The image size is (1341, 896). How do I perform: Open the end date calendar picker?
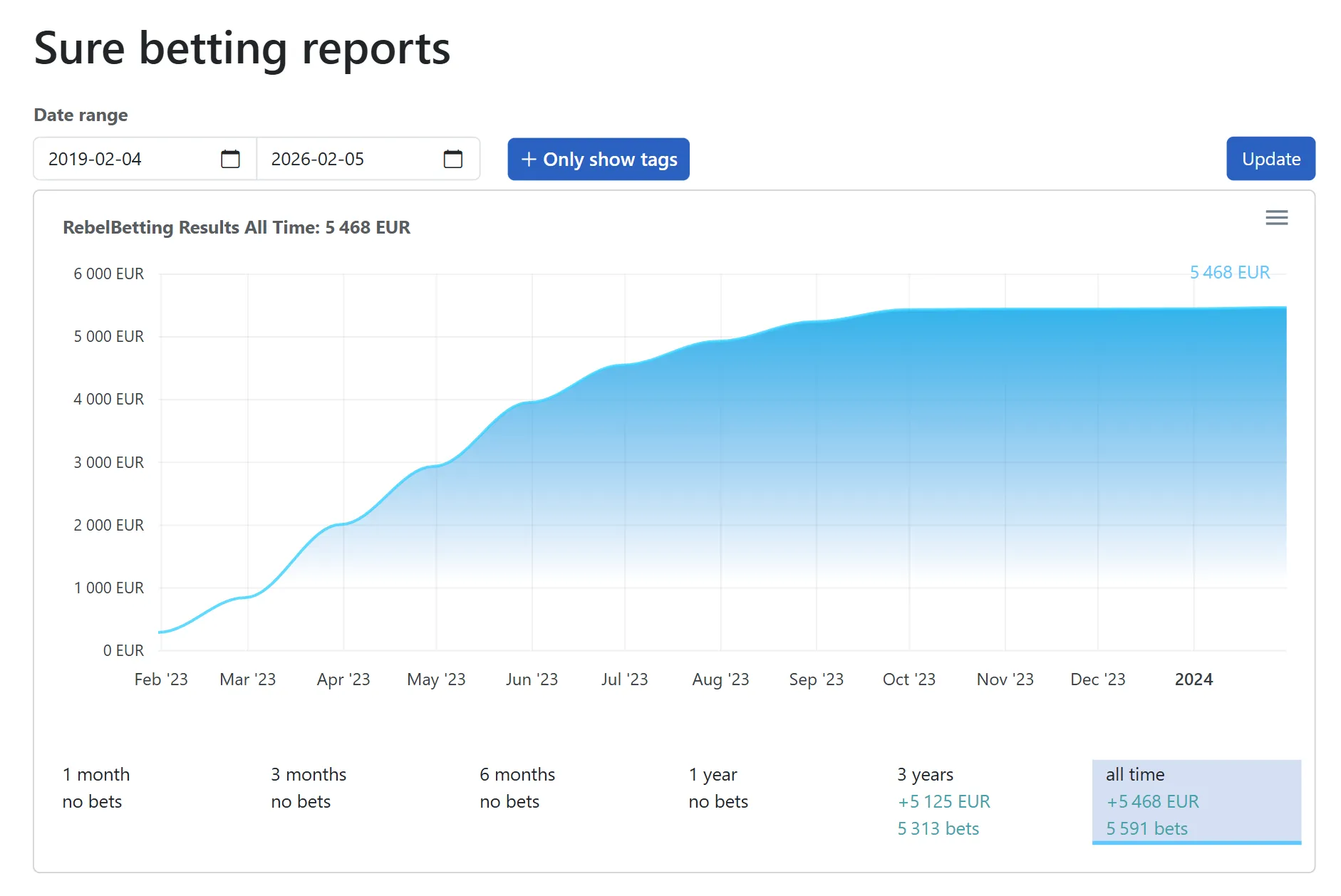(454, 159)
